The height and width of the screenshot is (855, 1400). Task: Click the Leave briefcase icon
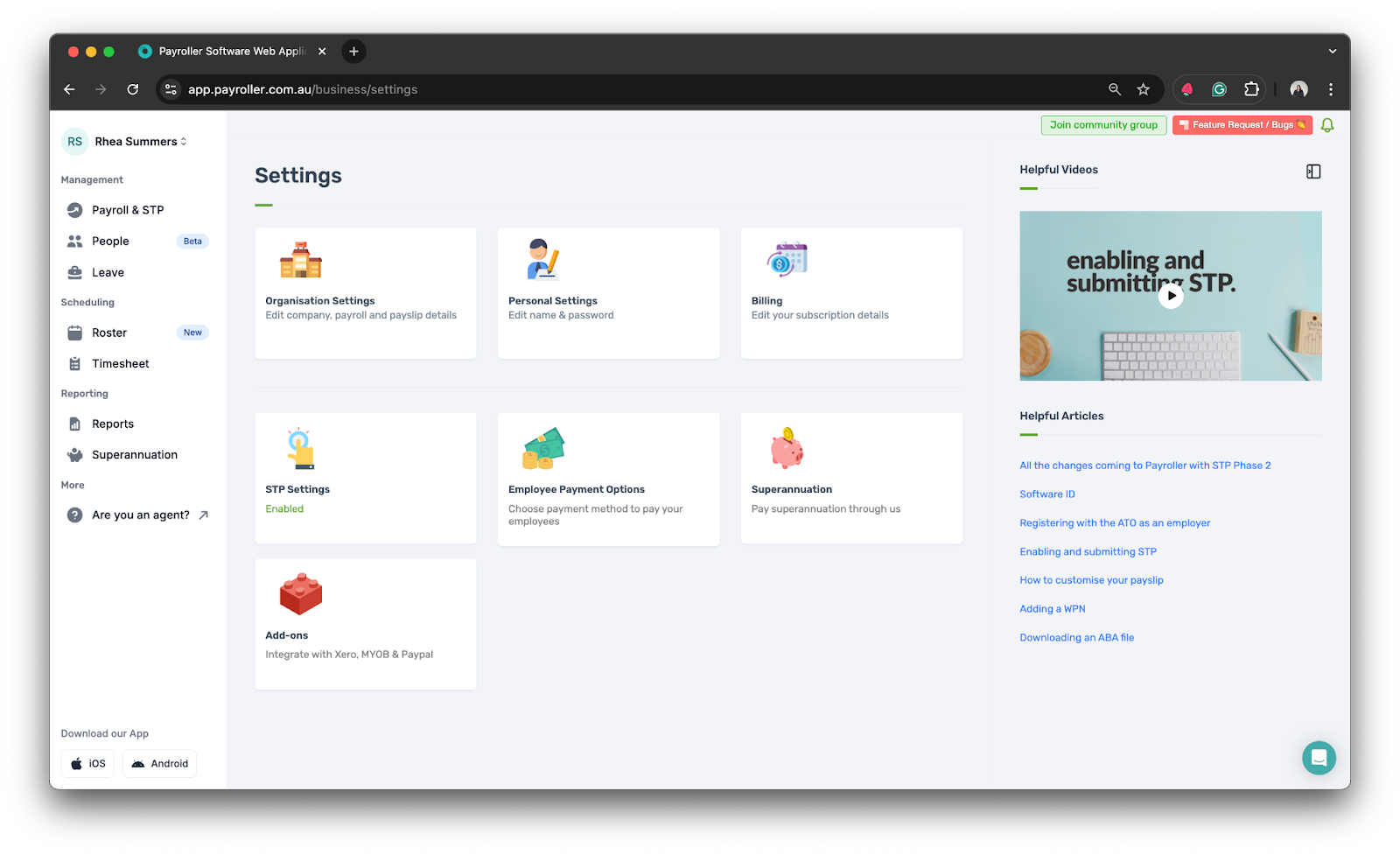pos(75,272)
